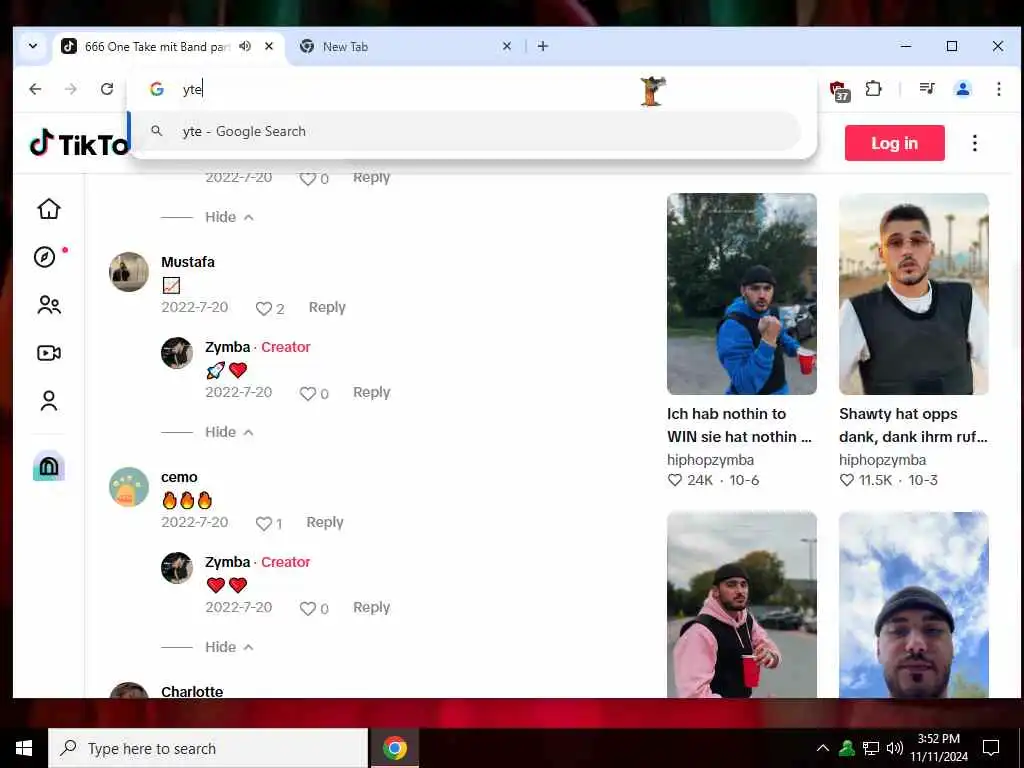Reply to Mustafa's comment
The width and height of the screenshot is (1024, 768).
[327, 307]
